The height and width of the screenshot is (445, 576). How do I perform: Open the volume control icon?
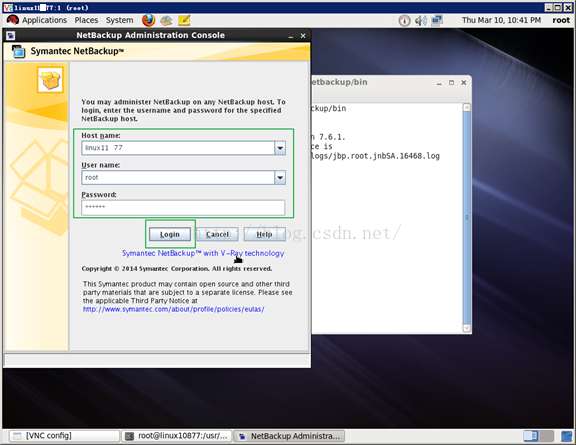[x=421, y=21]
